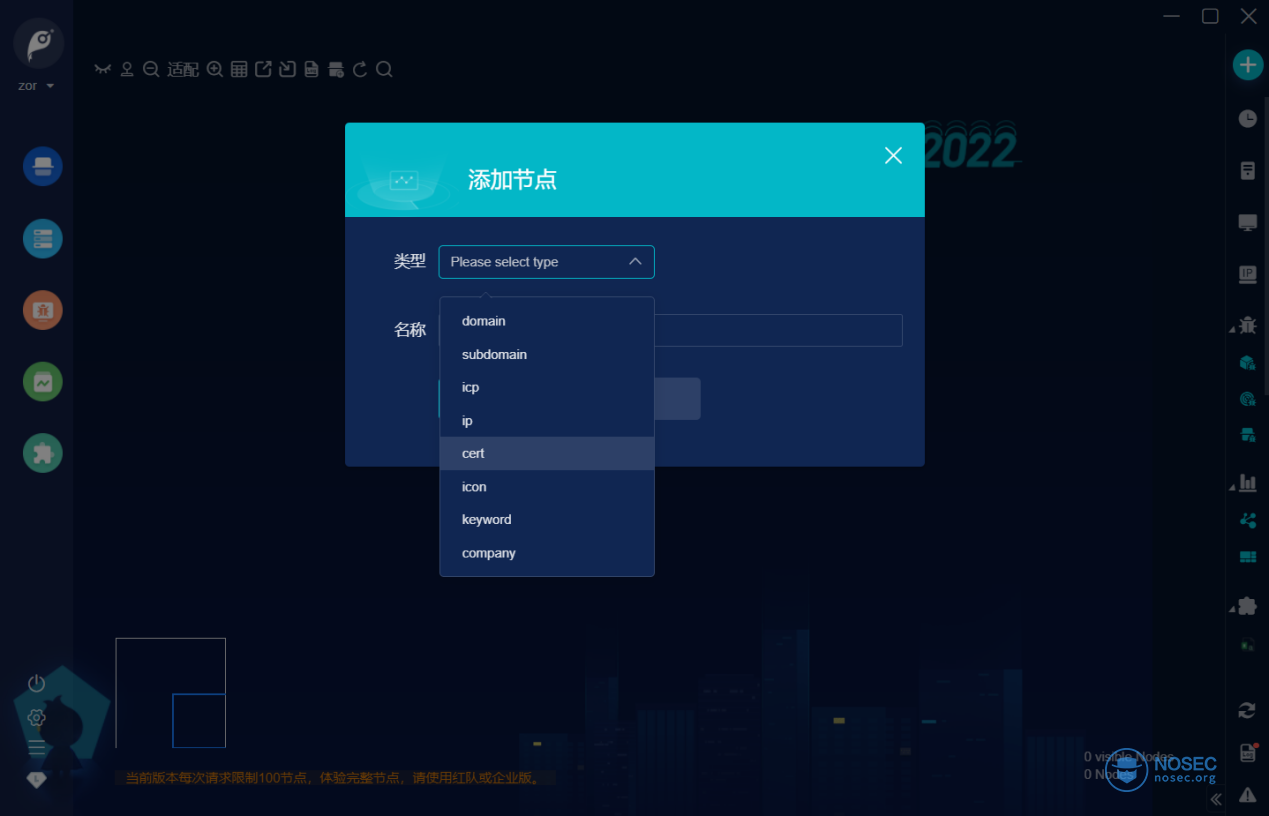Image resolution: width=1269 pixels, height=816 pixels.
Task: Open the log icon with red dot
Action: coord(1248,752)
